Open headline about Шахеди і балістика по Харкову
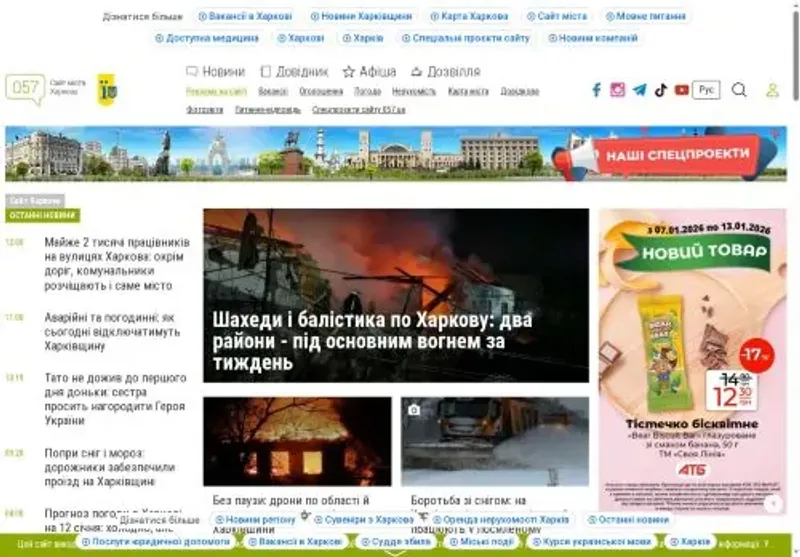The width and height of the screenshot is (800, 557). [372, 341]
